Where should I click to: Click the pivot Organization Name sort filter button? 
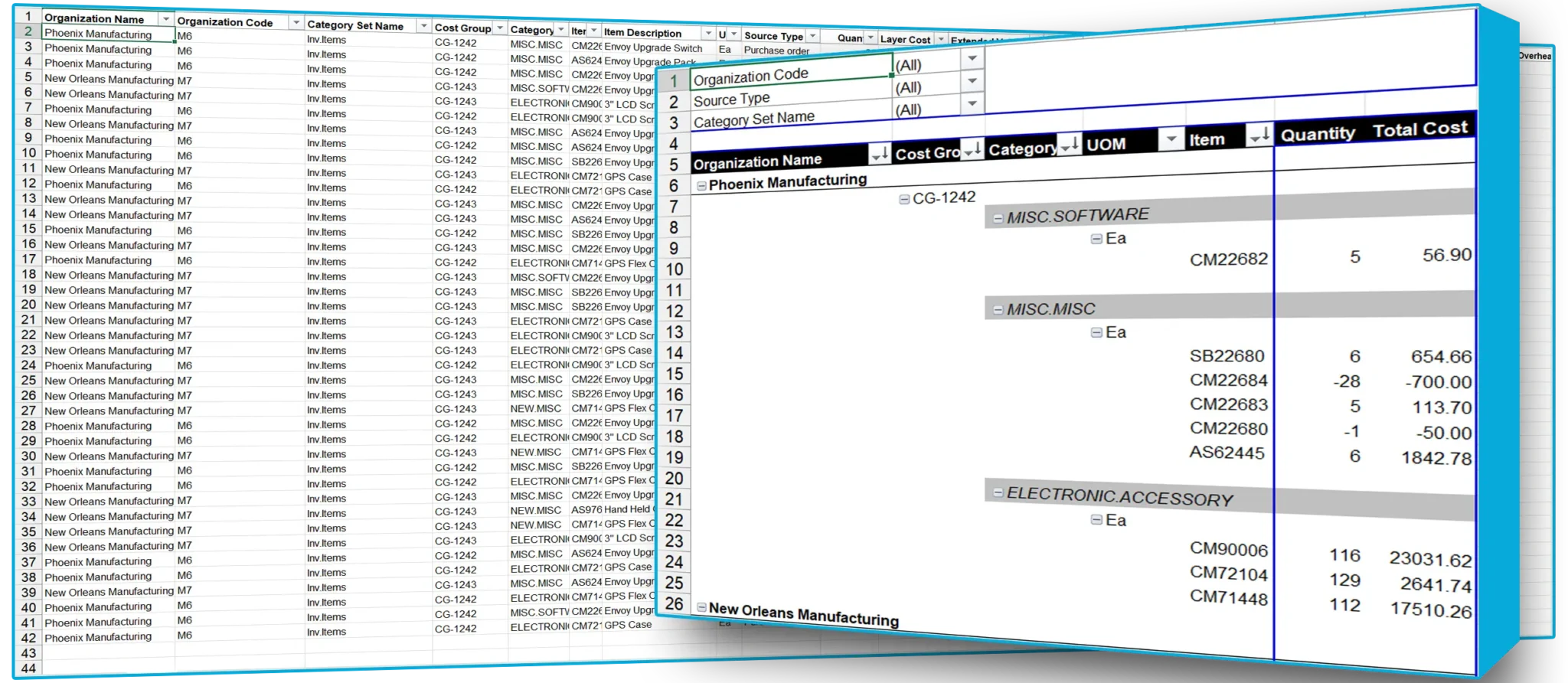tap(880, 155)
